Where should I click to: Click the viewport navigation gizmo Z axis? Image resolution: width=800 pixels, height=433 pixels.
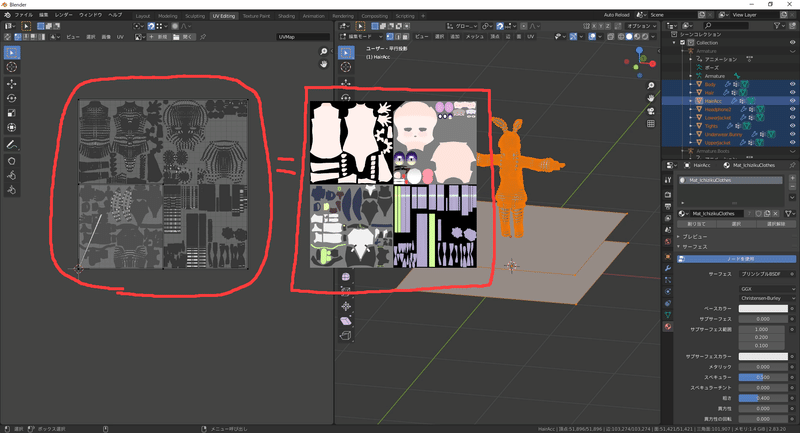coord(639,50)
